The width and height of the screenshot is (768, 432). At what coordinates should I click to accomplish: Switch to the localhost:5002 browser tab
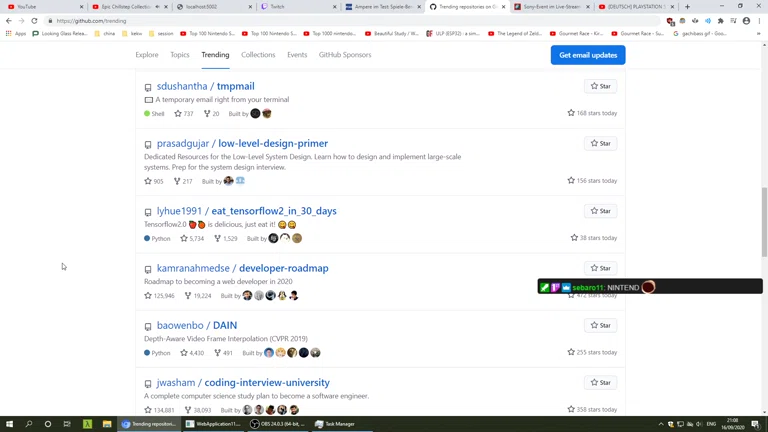(214, 7)
